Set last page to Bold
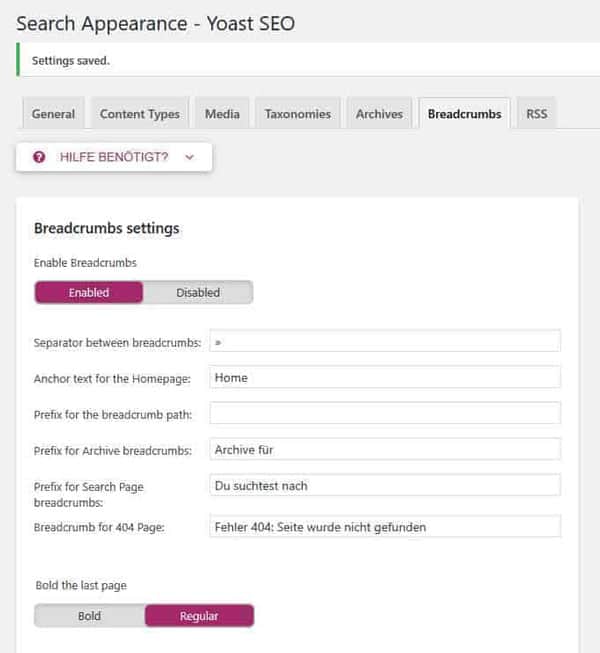This screenshot has height=653, width=600. [x=89, y=615]
